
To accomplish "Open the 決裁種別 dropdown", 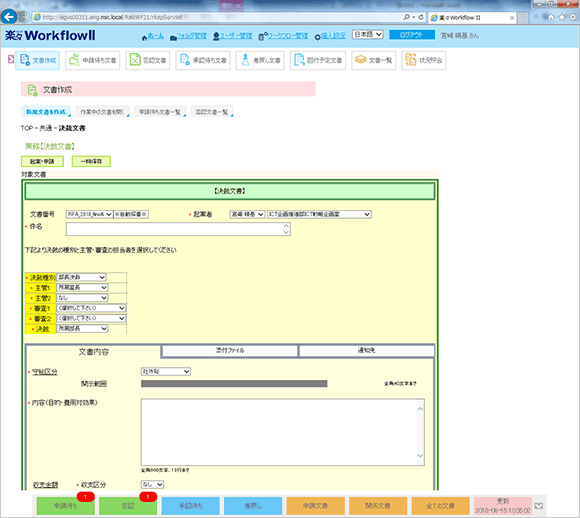I will (81, 277).
